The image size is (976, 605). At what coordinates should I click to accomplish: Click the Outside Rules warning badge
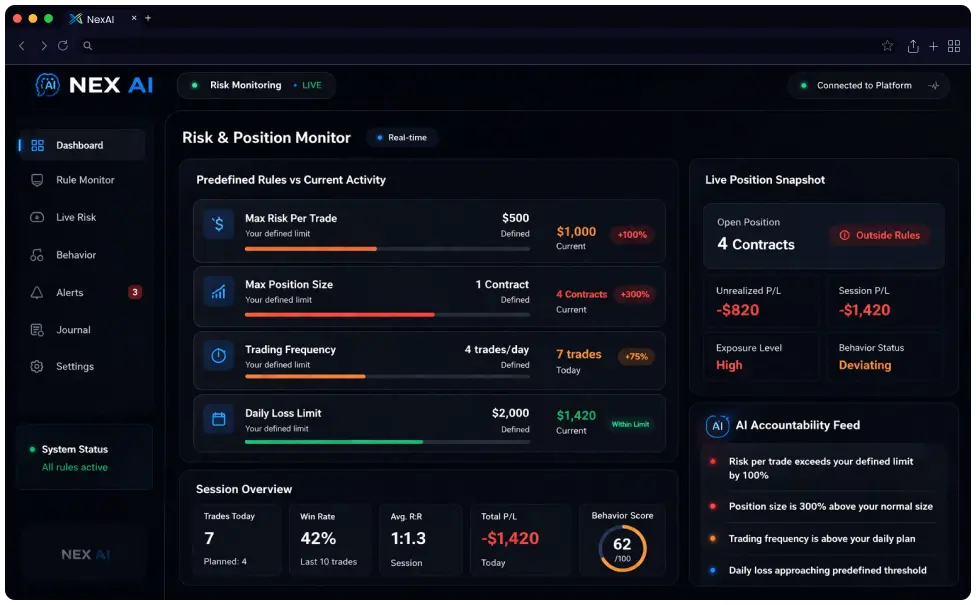(x=880, y=235)
